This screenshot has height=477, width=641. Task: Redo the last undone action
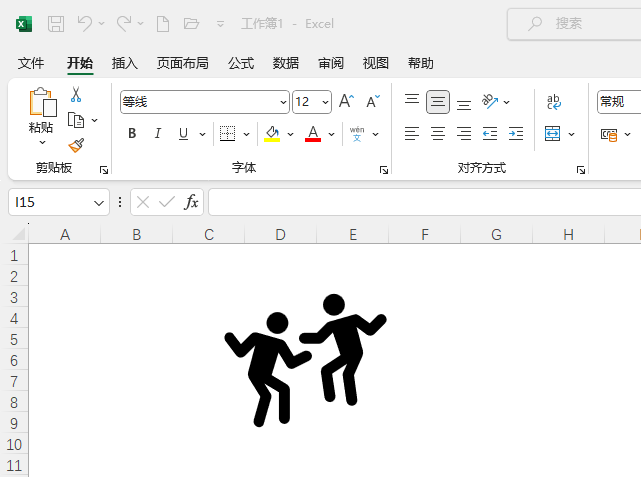click(x=124, y=23)
